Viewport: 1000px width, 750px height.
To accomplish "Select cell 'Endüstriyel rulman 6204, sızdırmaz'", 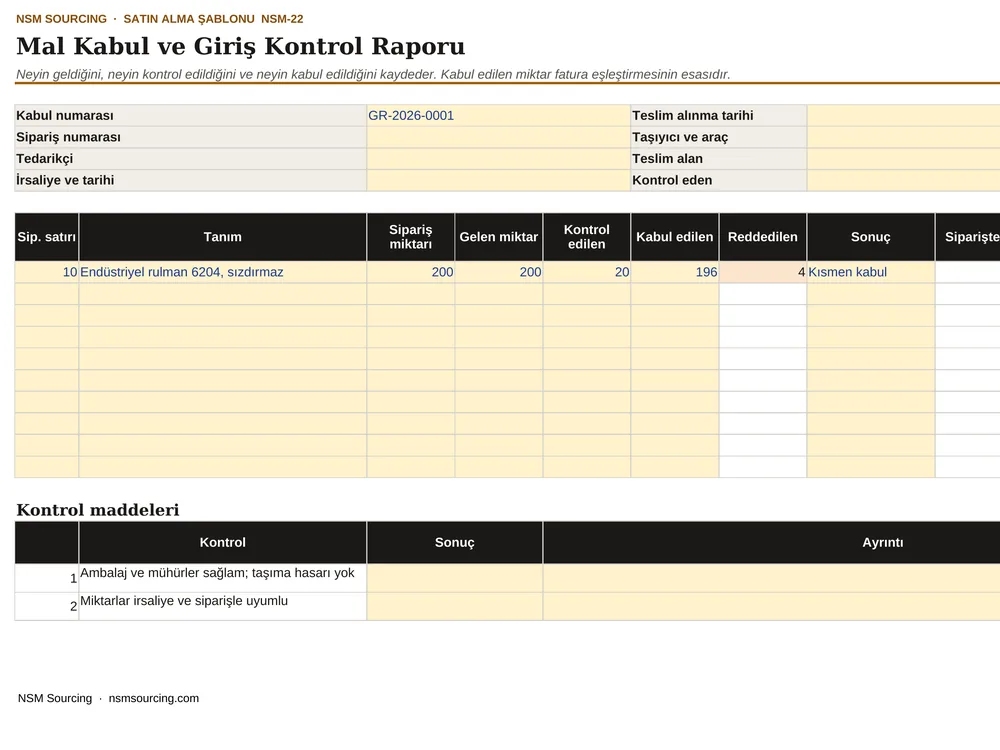I will [x=223, y=272].
